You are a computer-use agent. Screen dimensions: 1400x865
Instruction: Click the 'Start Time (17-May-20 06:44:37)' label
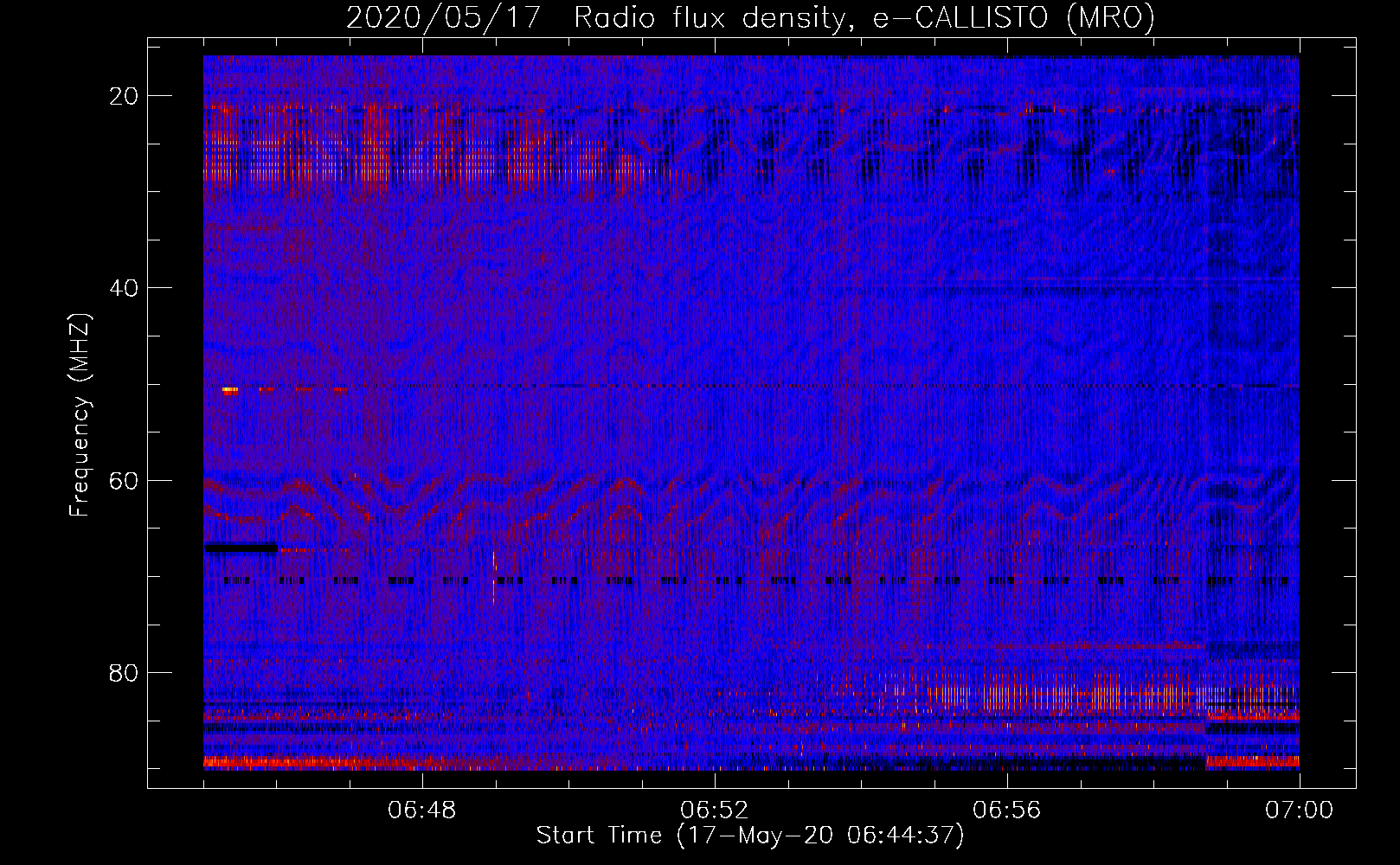point(750,836)
